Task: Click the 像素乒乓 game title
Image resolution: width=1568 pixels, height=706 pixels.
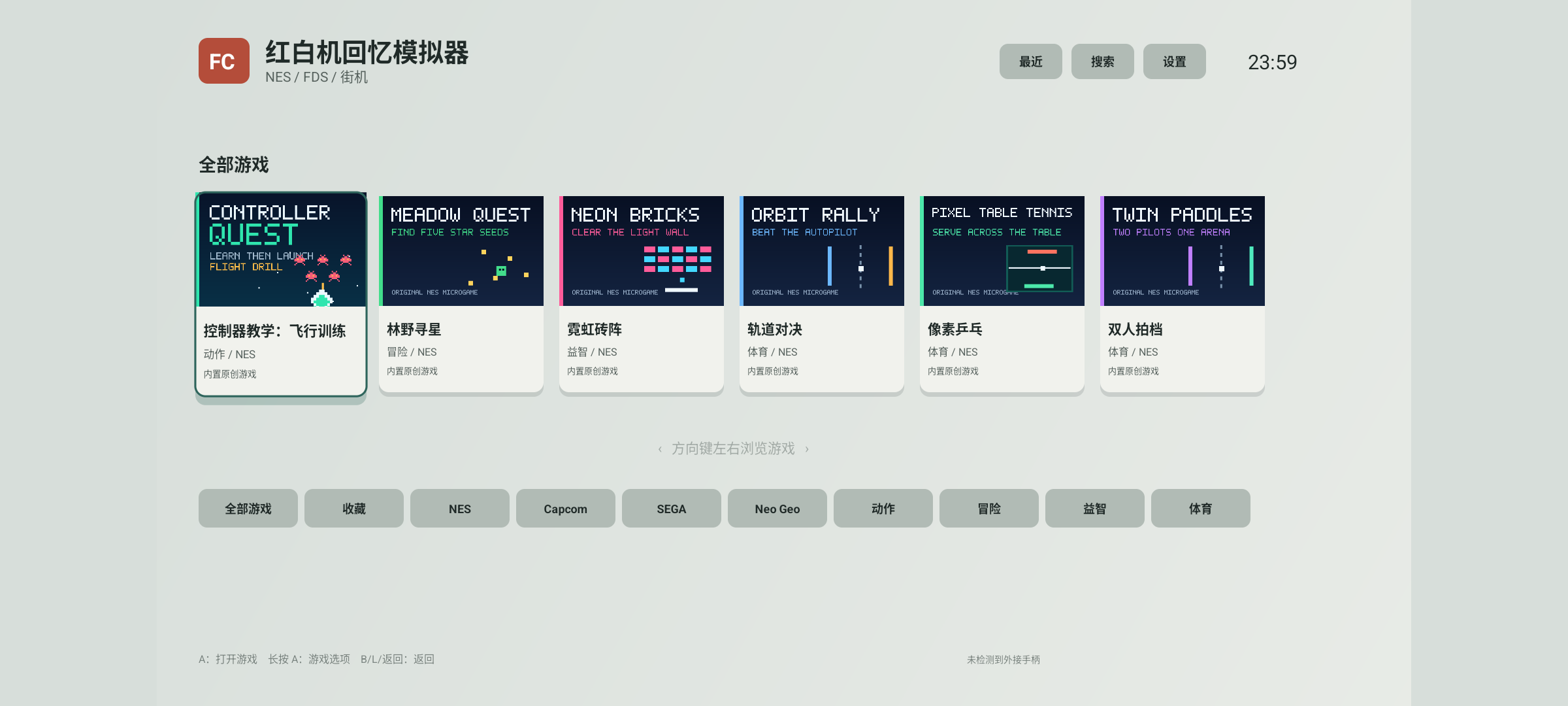Action: (x=955, y=329)
